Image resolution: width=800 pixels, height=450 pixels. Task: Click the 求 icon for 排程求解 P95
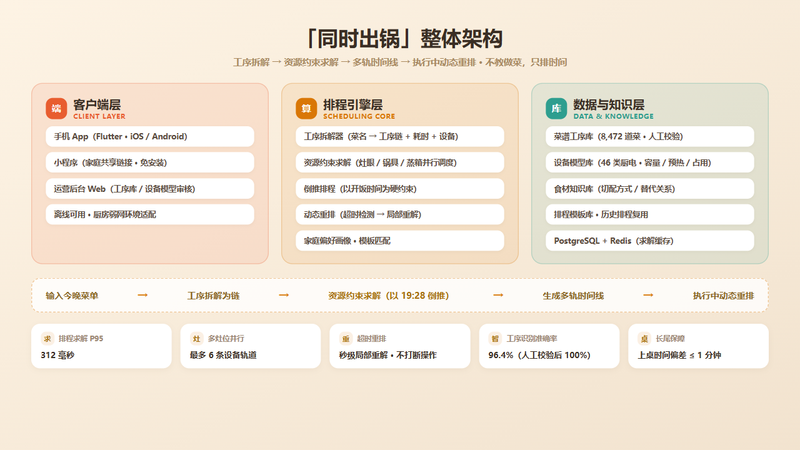pyautogui.click(x=47, y=339)
